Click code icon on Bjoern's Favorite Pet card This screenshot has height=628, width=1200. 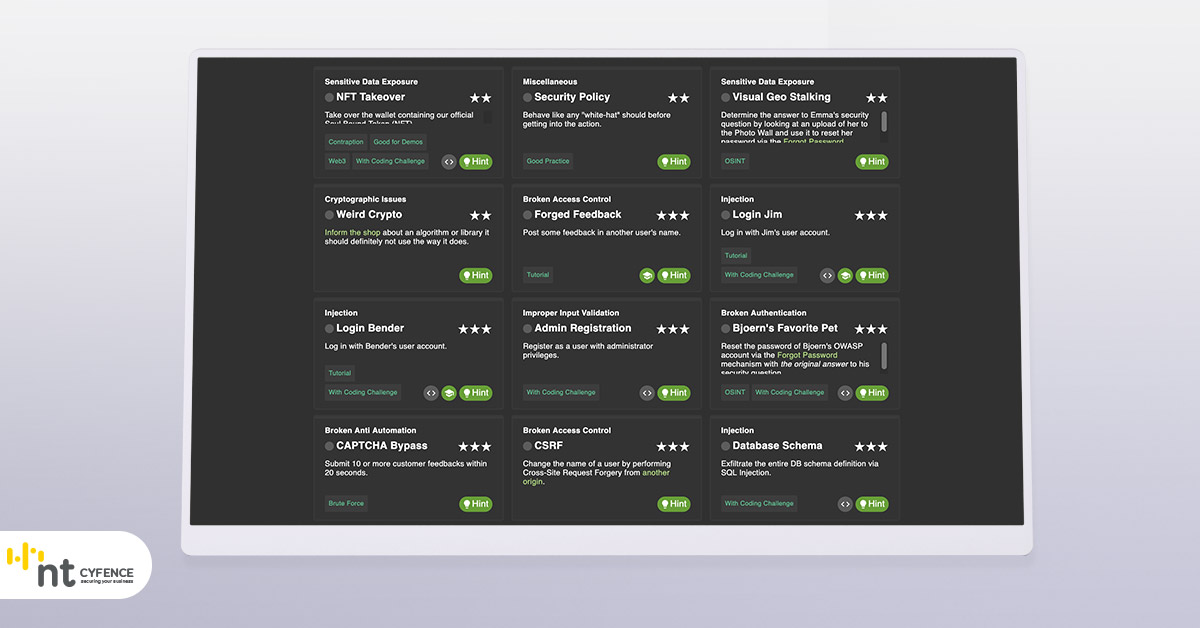coord(845,394)
